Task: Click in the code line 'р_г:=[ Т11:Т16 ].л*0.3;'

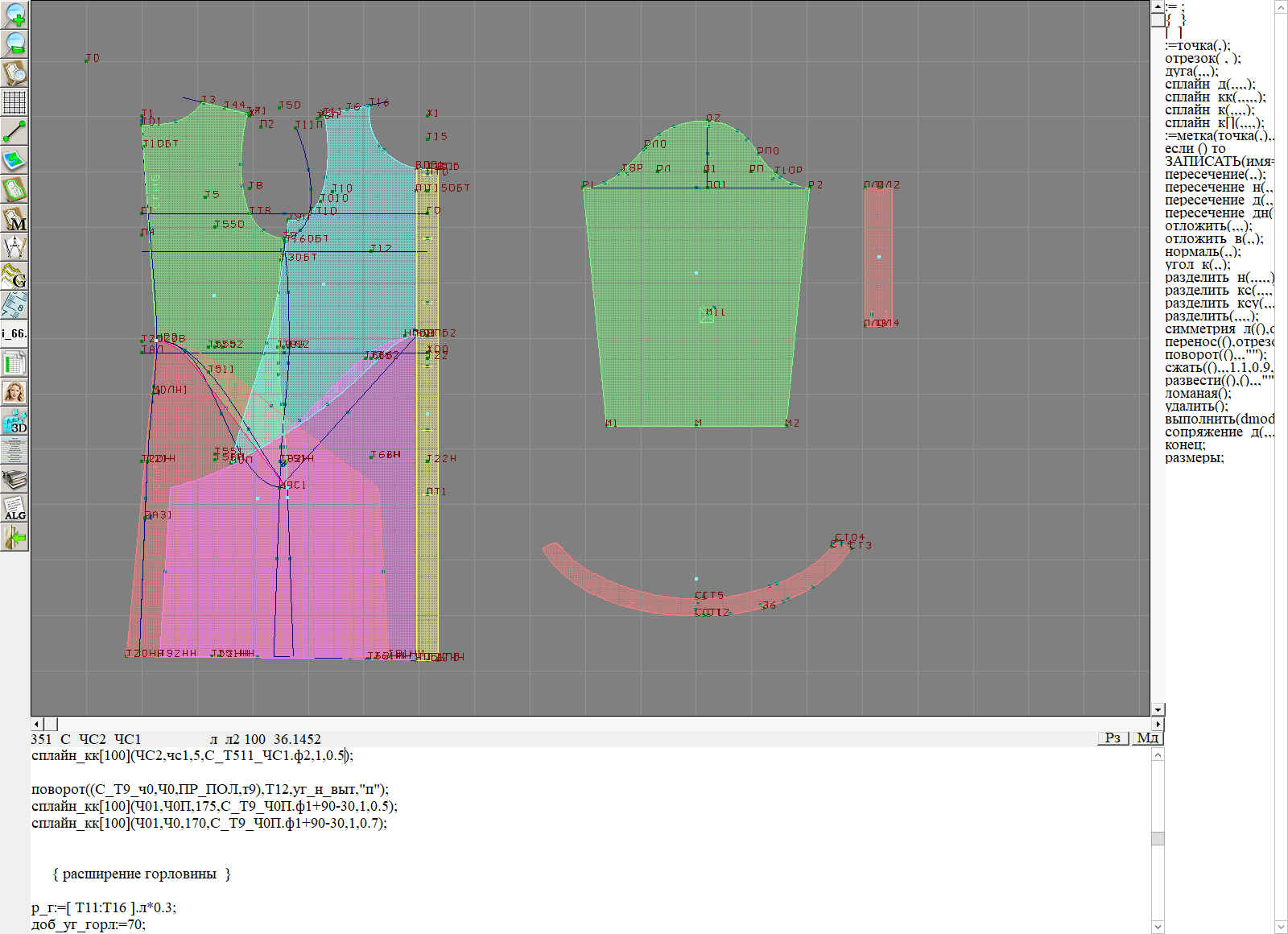Action: [104, 907]
